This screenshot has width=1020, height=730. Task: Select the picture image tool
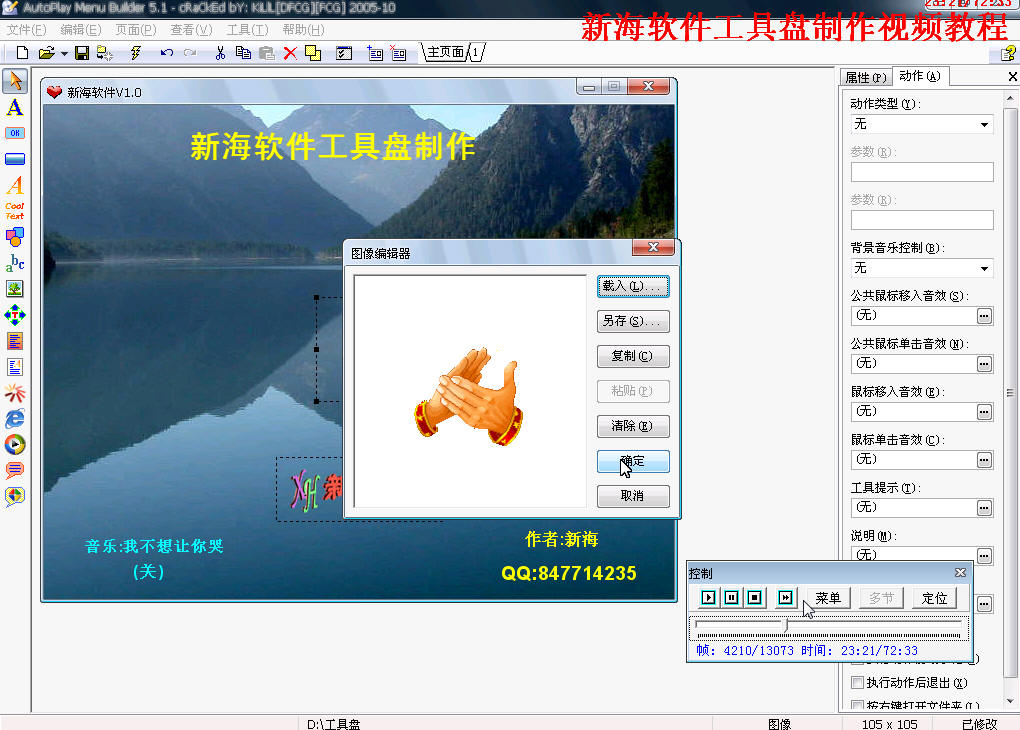point(15,288)
